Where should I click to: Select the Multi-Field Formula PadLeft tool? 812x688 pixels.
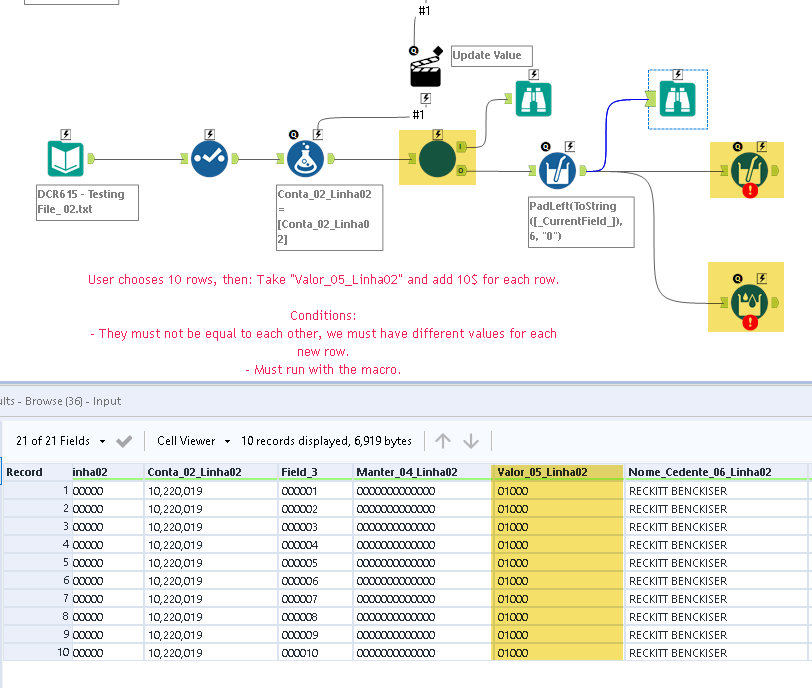(558, 170)
